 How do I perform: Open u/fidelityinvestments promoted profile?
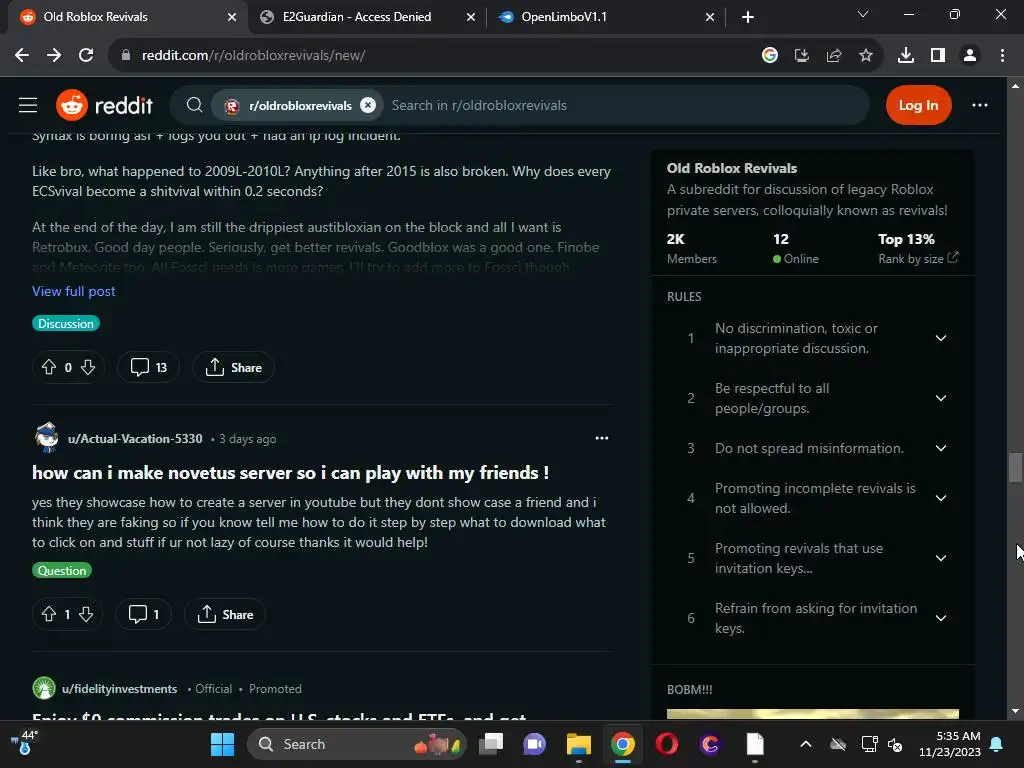120,689
